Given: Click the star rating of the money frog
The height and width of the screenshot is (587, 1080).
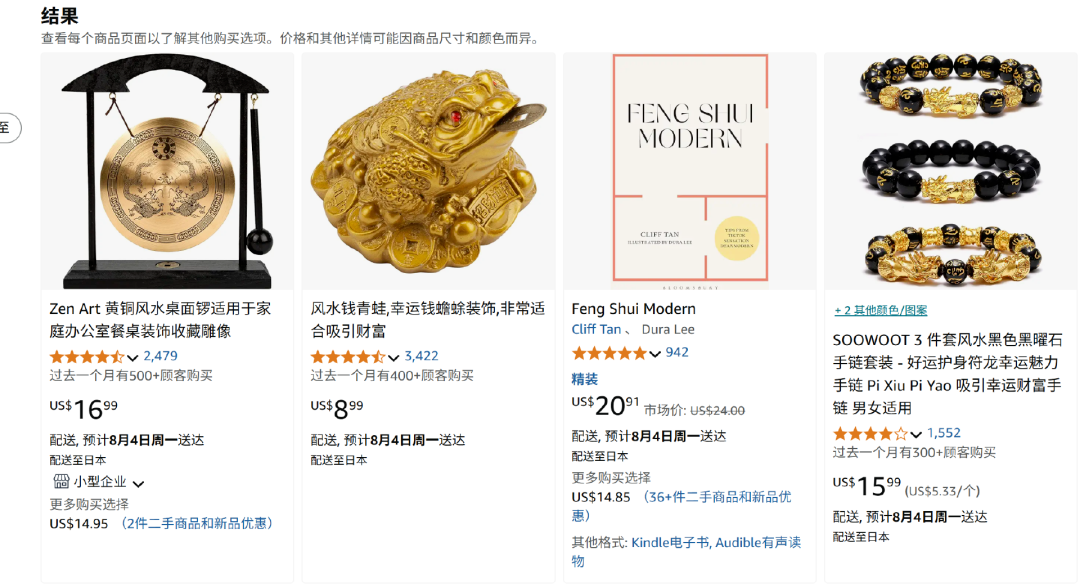Looking at the screenshot, I should coord(348,357).
